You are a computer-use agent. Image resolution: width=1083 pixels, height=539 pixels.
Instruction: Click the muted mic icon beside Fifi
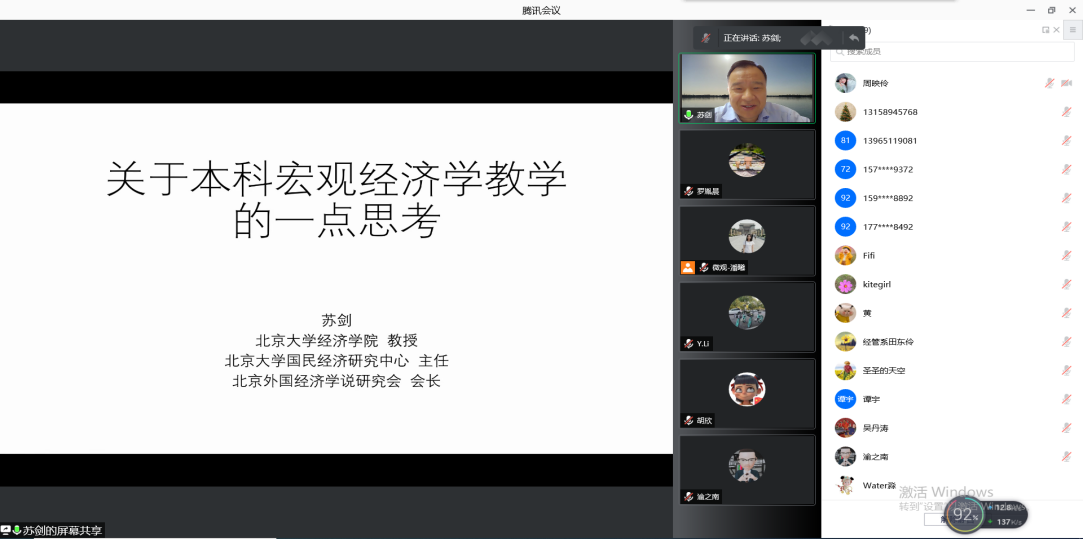point(1066,256)
